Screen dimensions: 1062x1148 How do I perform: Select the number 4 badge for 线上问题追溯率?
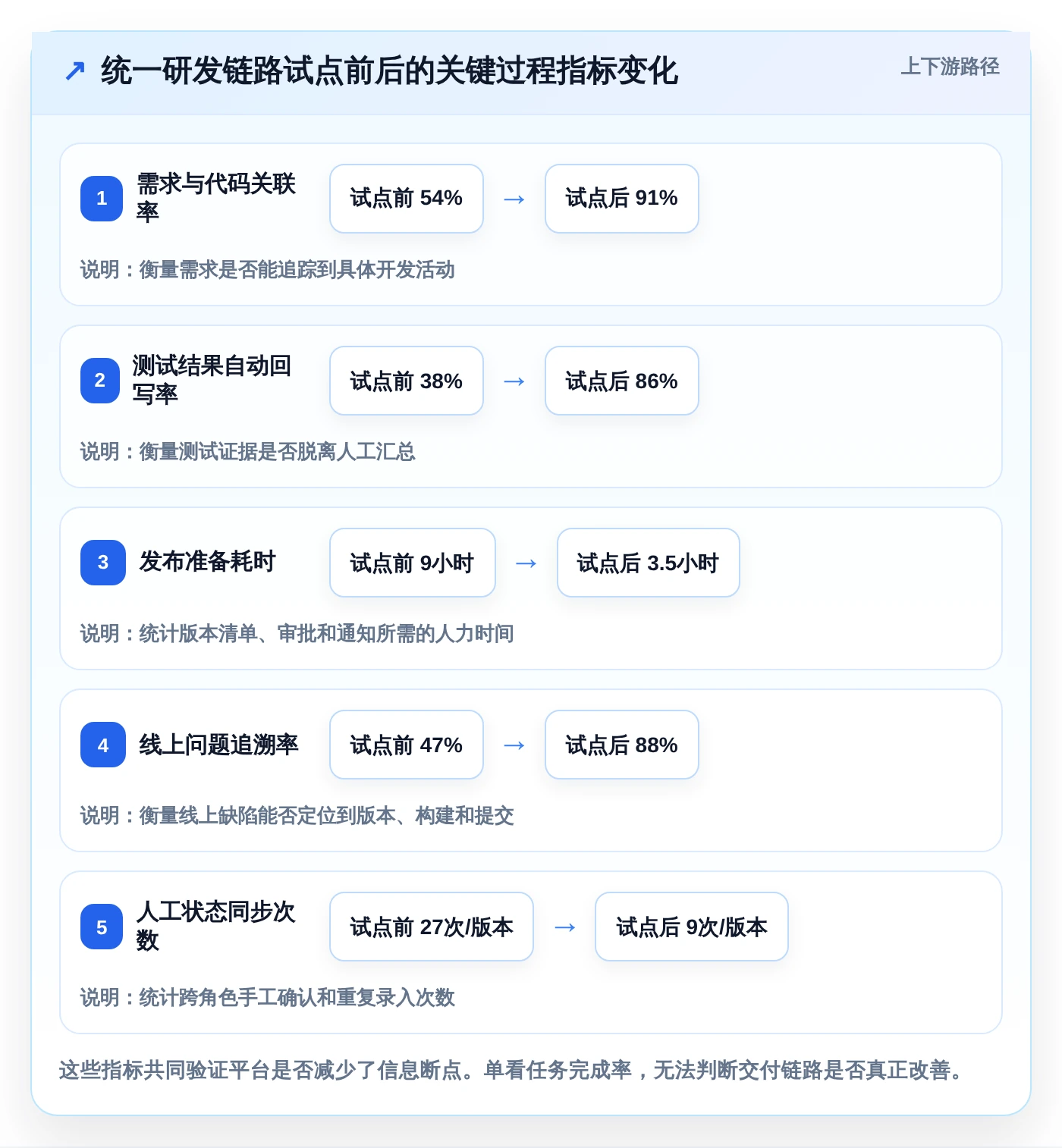(x=103, y=745)
